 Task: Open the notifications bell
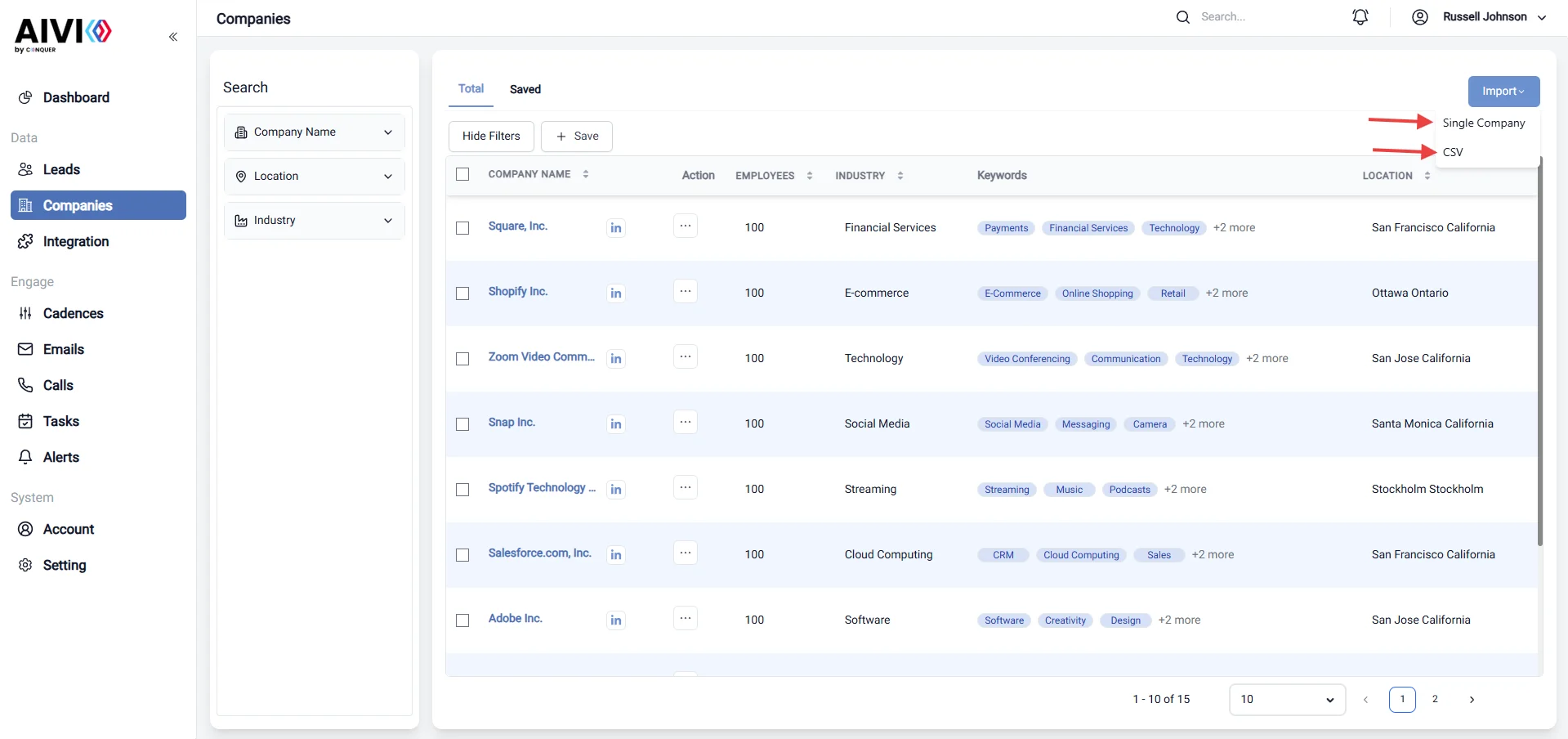(x=1360, y=17)
